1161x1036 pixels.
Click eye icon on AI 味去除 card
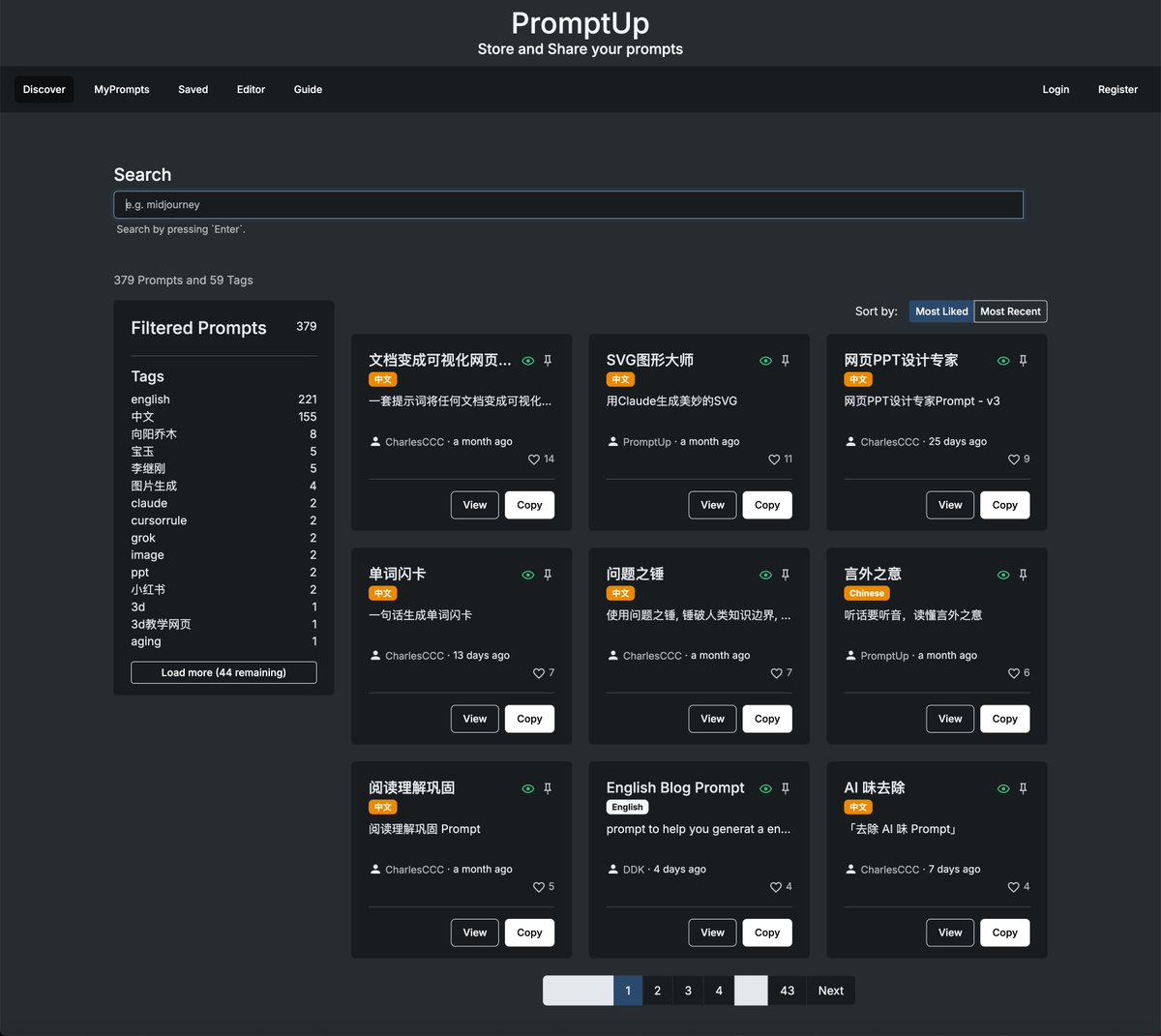click(1003, 788)
